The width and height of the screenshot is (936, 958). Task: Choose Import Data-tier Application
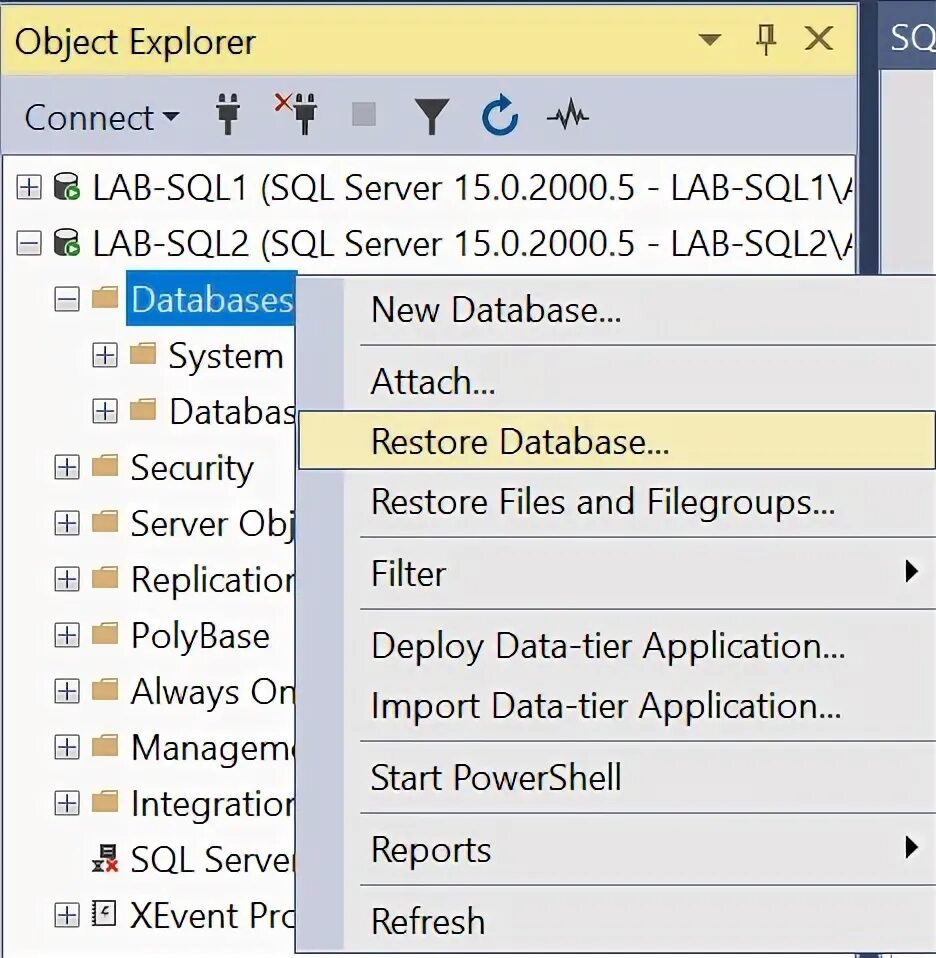point(617,706)
